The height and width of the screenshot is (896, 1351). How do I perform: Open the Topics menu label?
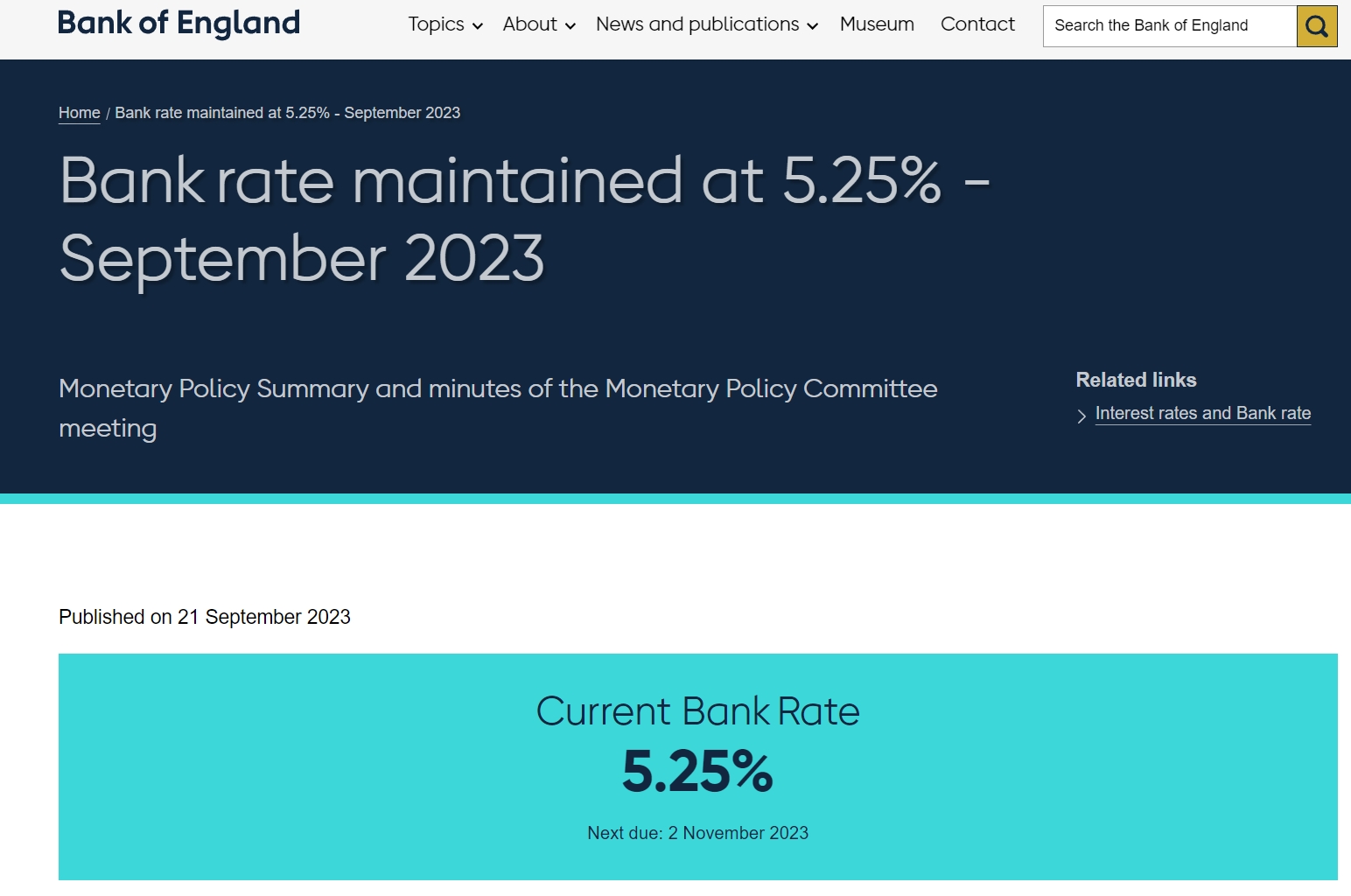[x=436, y=24]
